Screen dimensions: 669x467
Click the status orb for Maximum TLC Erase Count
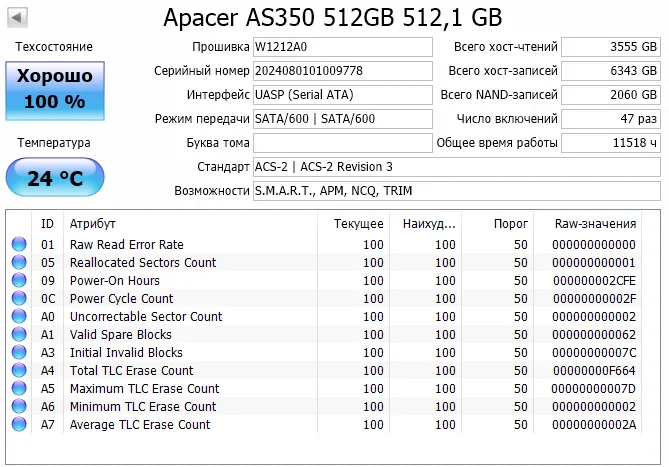[x=19, y=388]
